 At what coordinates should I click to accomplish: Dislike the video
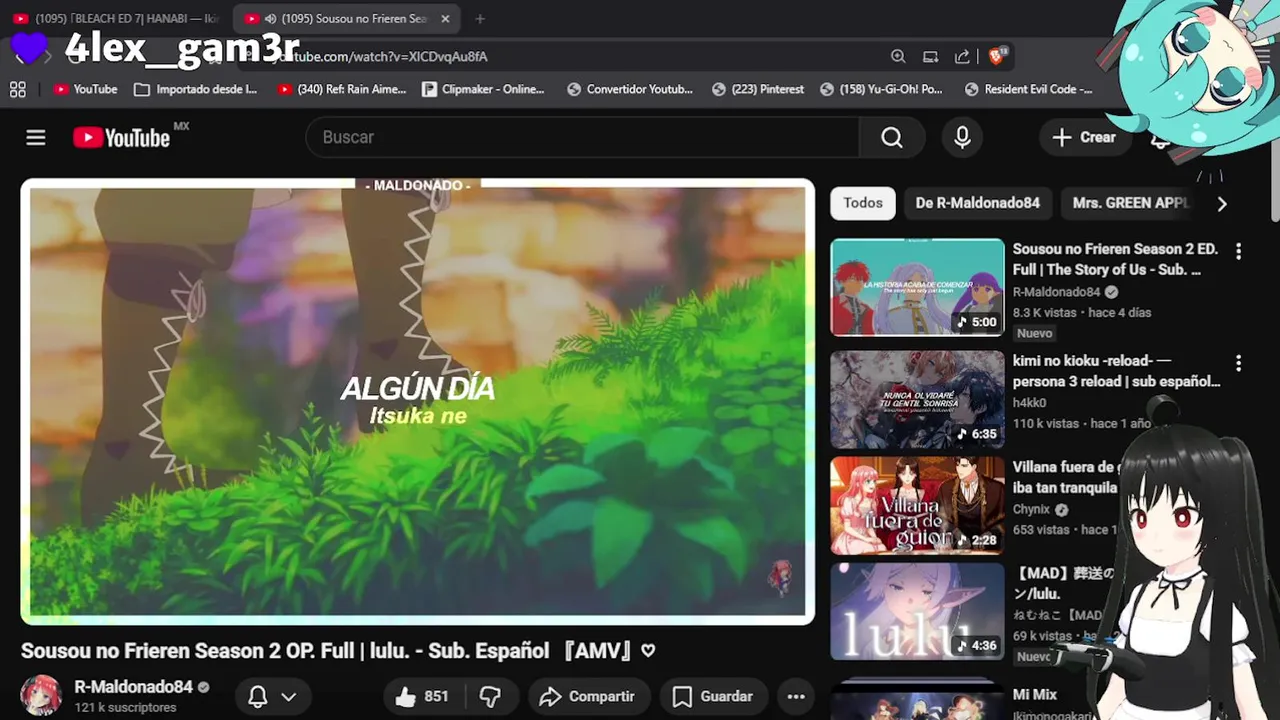(490, 697)
